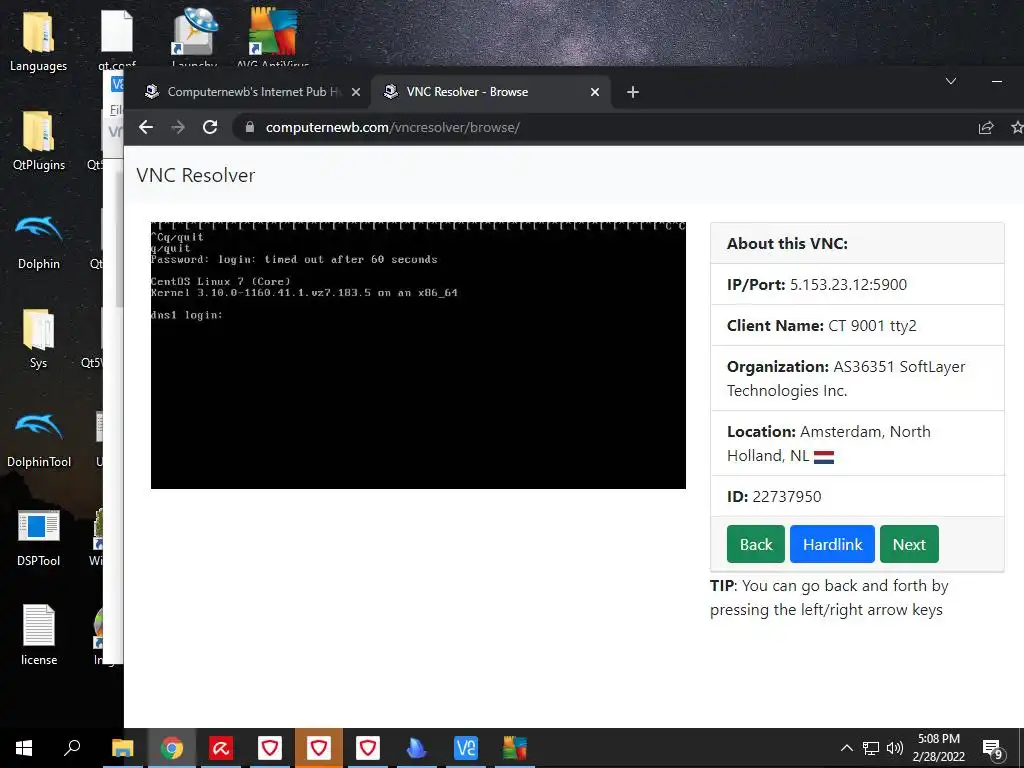Click the padlock site info icon

[249, 127]
